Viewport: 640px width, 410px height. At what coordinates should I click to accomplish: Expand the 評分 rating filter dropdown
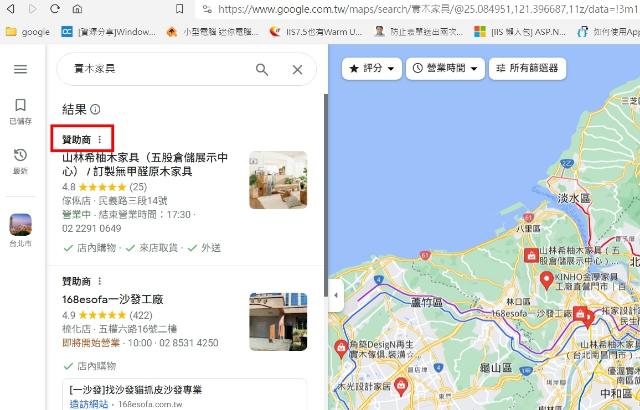coord(372,68)
